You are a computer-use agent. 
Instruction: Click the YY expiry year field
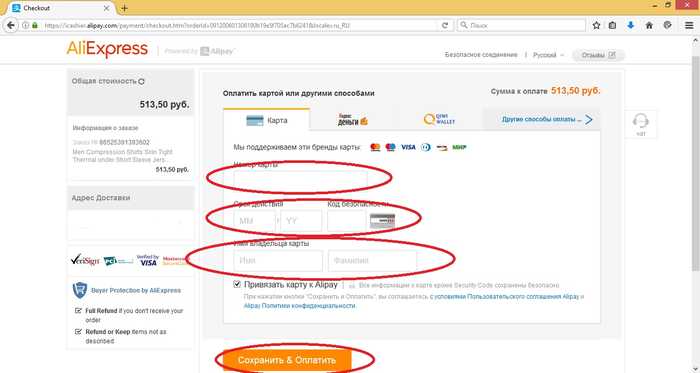coord(301,221)
